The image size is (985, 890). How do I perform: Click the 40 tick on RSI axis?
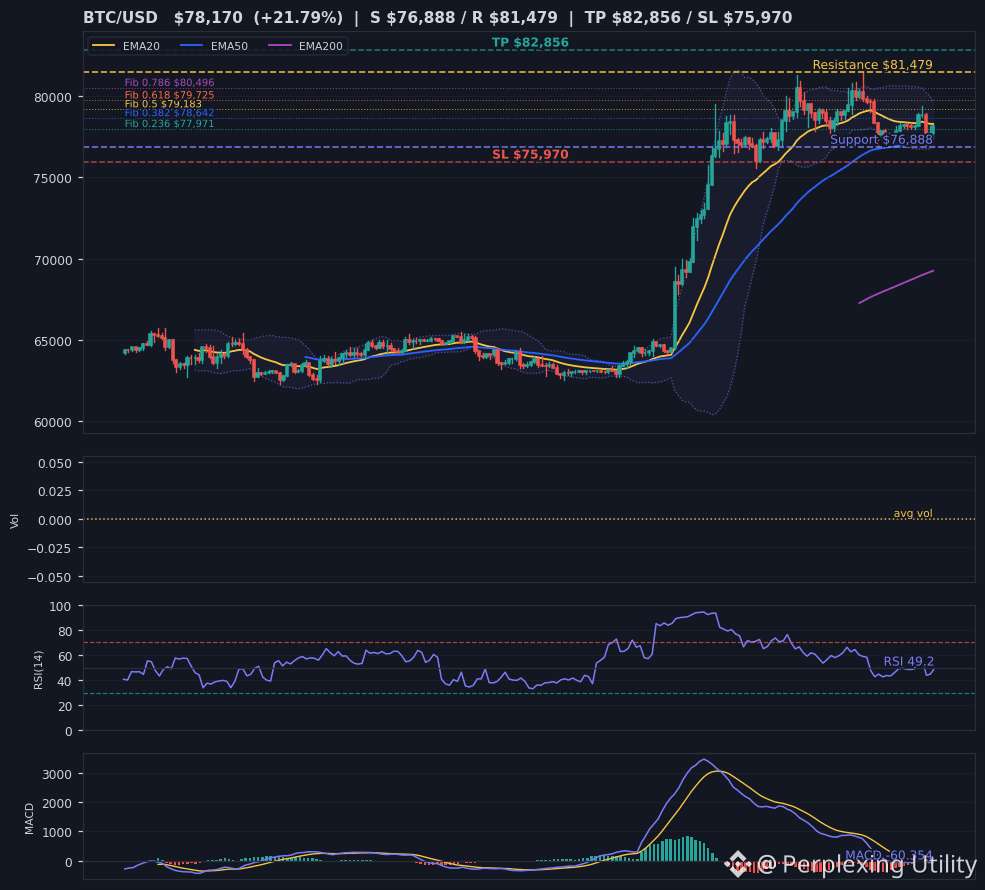[x=65, y=681]
